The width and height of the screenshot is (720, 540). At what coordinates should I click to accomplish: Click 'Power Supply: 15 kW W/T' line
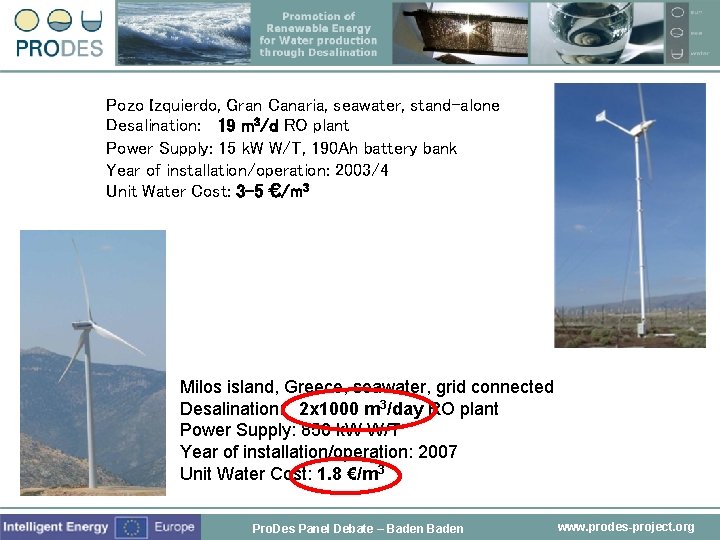tap(281, 148)
